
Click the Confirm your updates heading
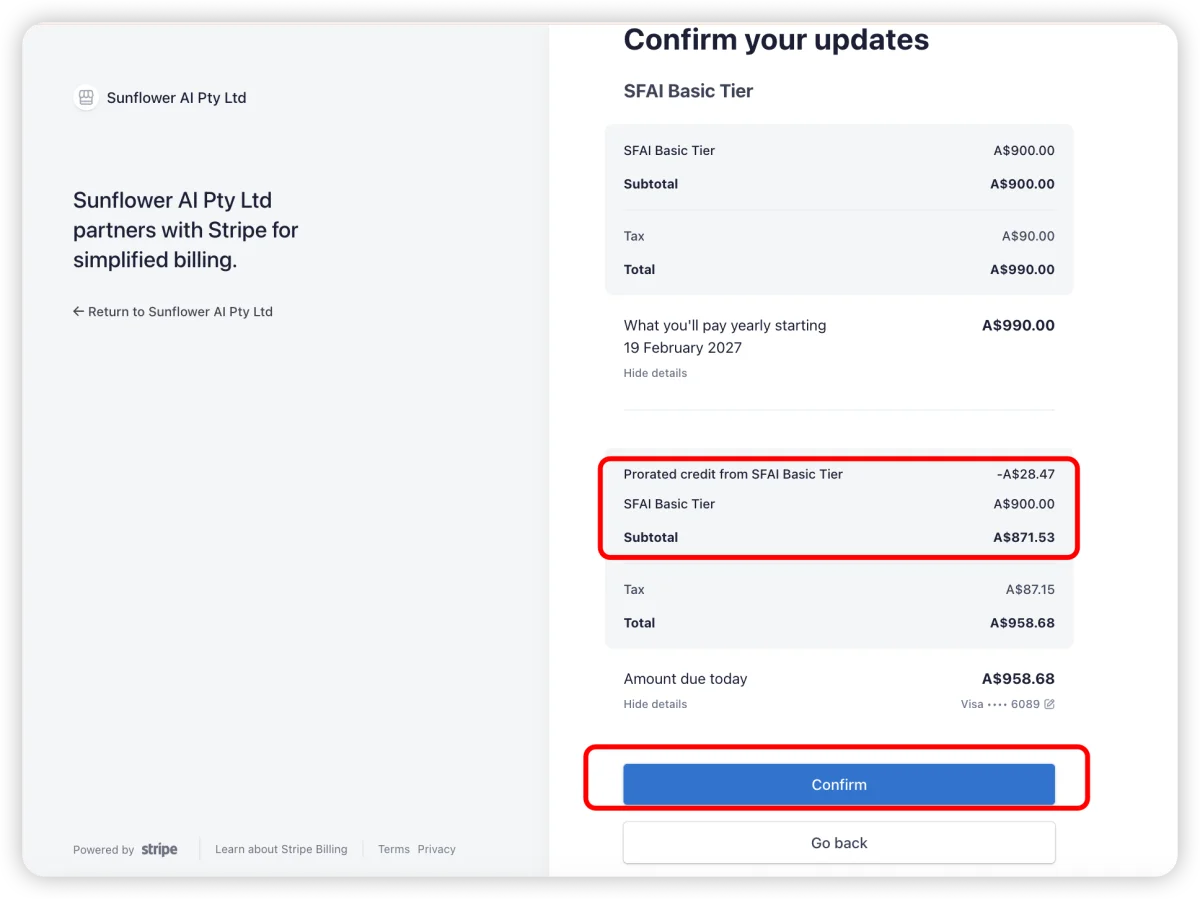(776, 40)
